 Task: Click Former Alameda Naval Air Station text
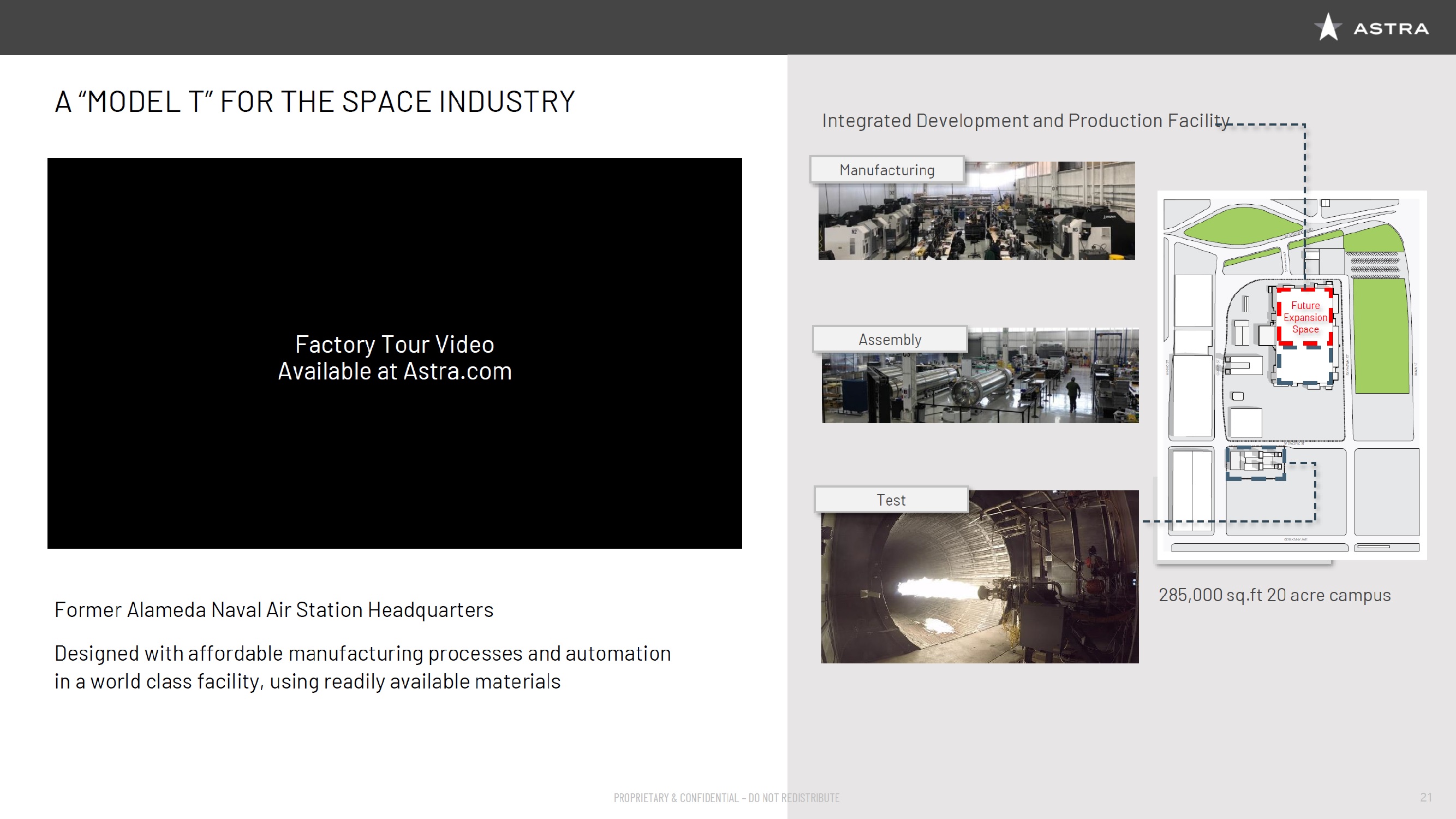(273, 610)
